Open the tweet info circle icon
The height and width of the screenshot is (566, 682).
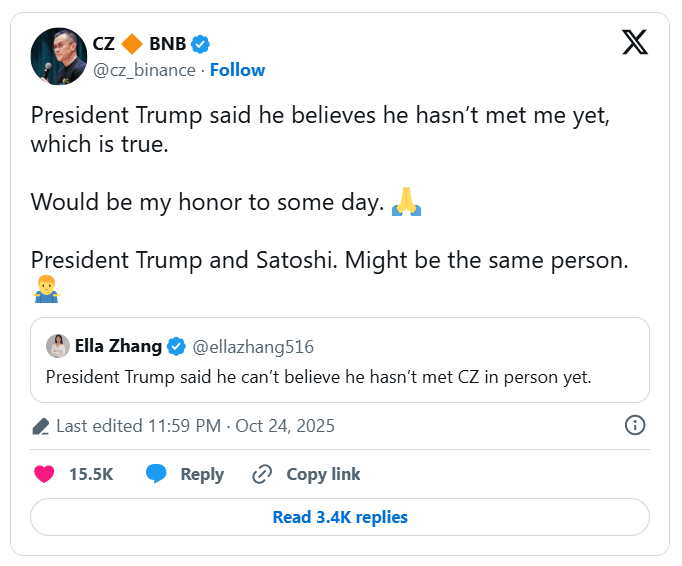pos(634,426)
